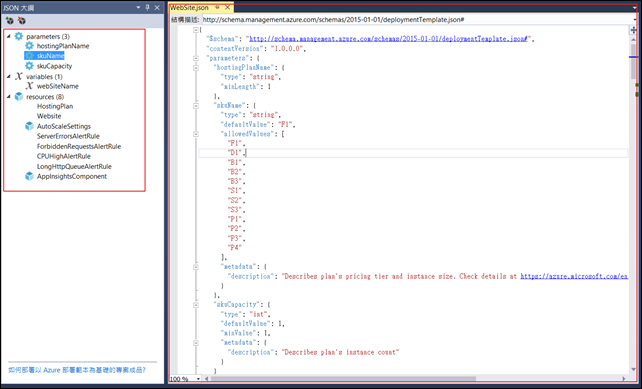Click the "S1" allowed value in code
Image resolution: width=642 pixels, height=389 pixels.
236,190
